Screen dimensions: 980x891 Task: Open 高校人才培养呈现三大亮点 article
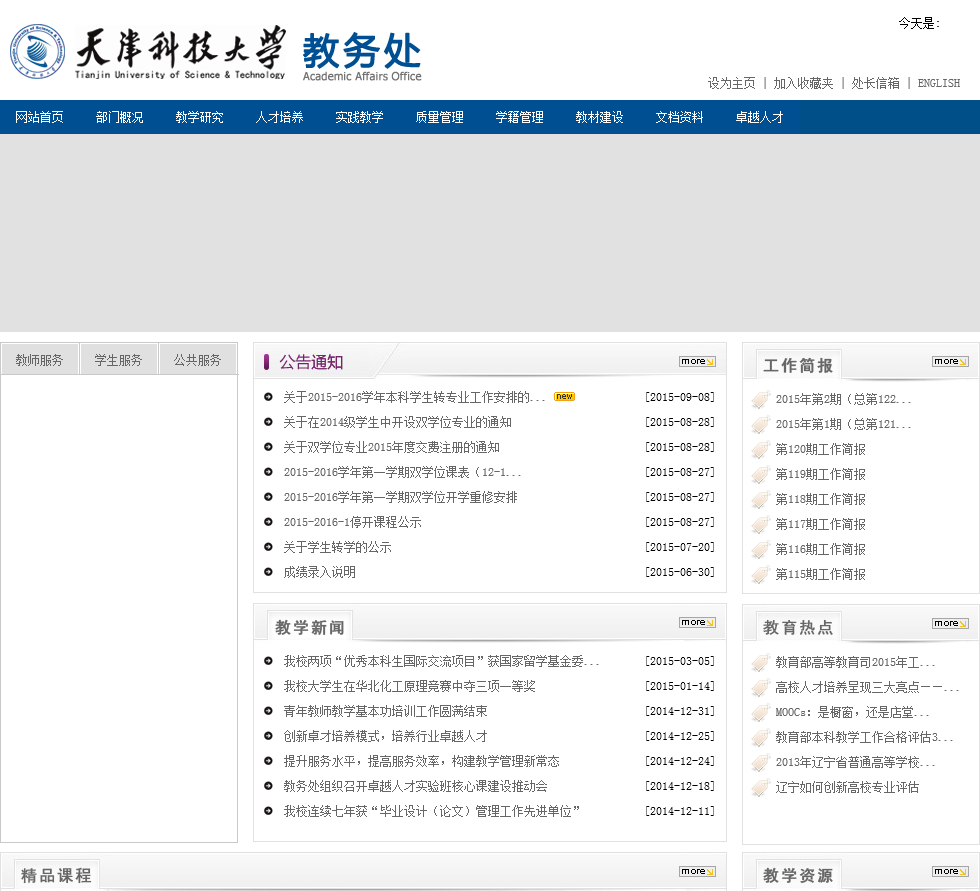[x=867, y=687]
